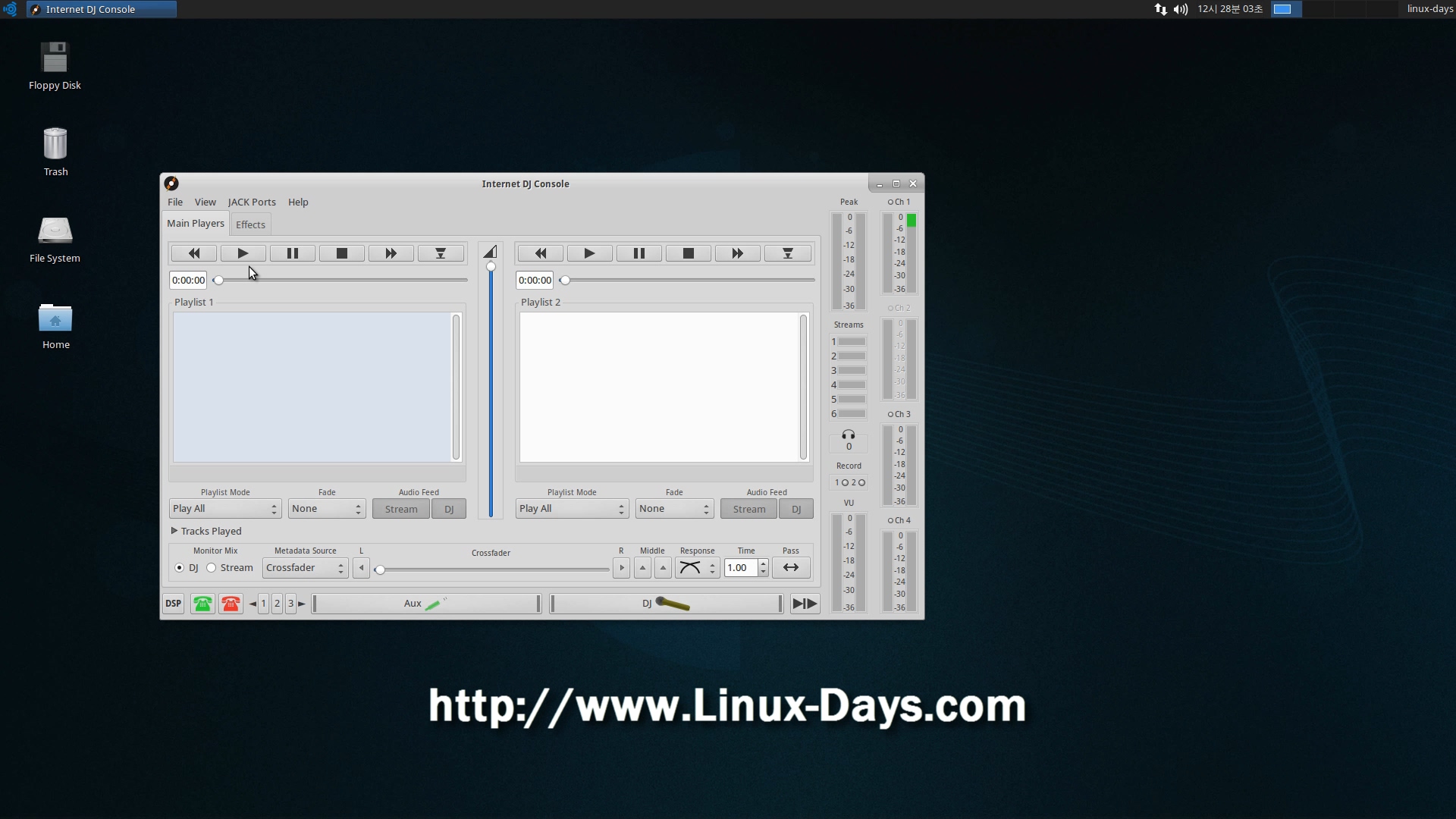
Task: Expand the Tracks Played section
Action: point(206,532)
